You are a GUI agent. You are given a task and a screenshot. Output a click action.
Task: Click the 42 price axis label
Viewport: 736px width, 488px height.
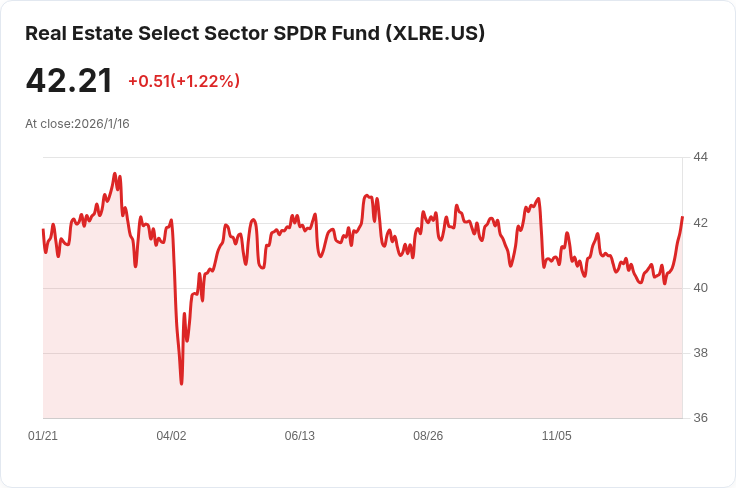[x=700, y=223]
